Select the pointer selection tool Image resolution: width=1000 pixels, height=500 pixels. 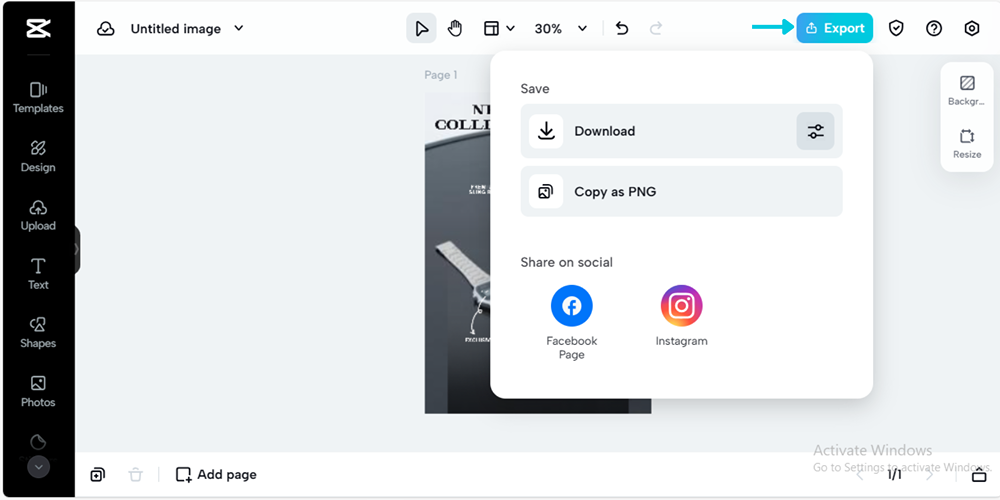point(421,29)
